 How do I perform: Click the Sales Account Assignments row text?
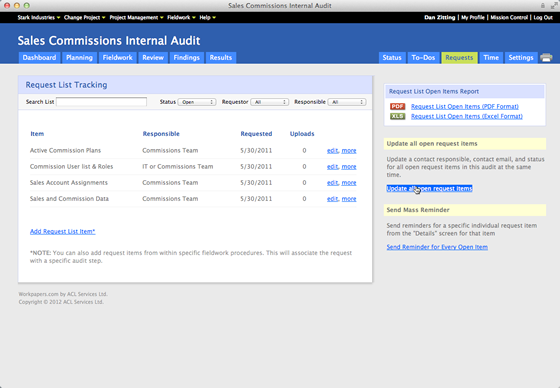coord(69,183)
